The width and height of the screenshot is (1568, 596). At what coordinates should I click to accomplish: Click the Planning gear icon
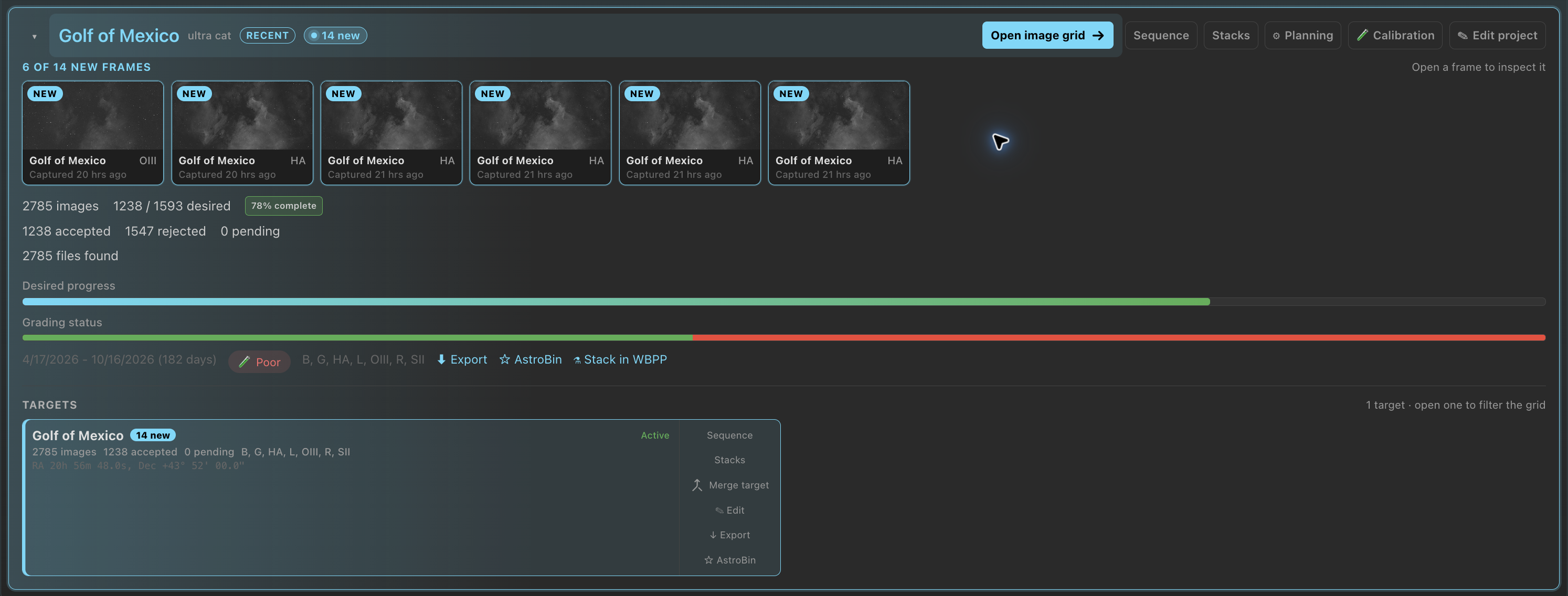point(1276,36)
